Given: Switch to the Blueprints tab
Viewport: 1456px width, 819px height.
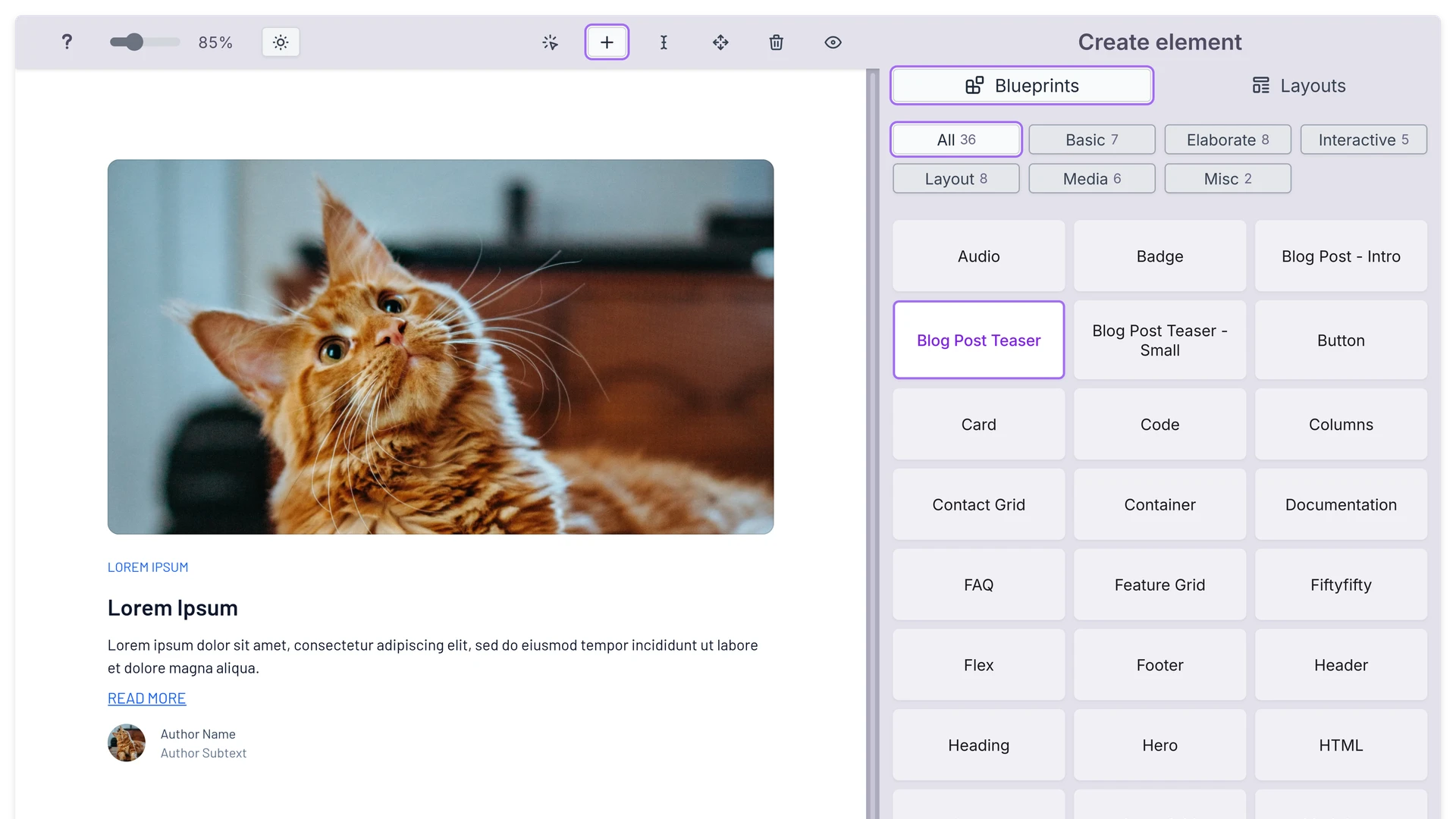Looking at the screenshot, I should [1021, 86].
